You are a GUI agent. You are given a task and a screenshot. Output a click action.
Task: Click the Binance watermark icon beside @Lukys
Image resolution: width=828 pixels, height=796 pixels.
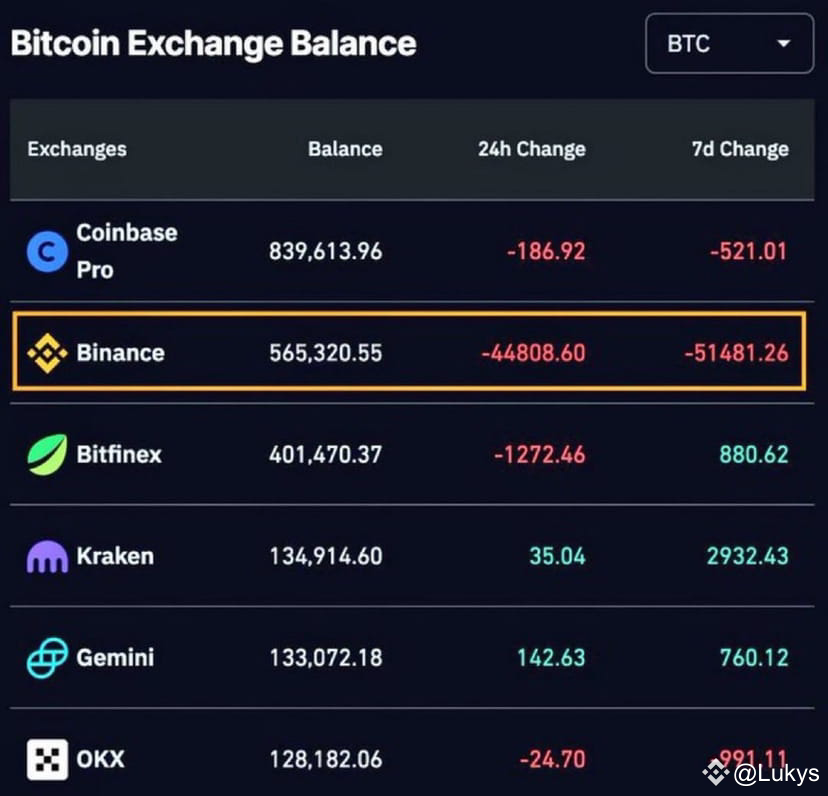tap(716, 773)
